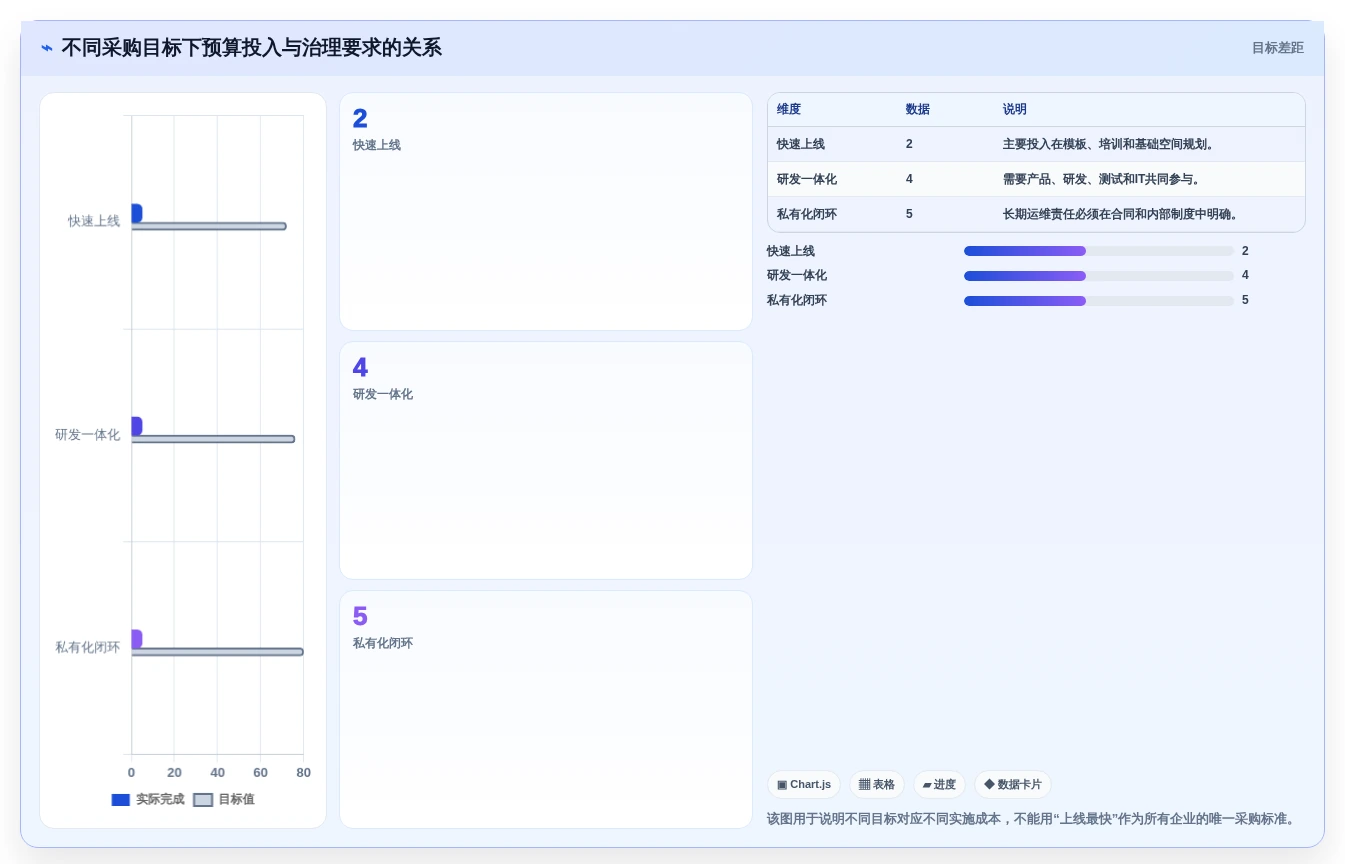Click the 目标差距 label in header
The image size is (1345, 864).
tap(1277, 48)
